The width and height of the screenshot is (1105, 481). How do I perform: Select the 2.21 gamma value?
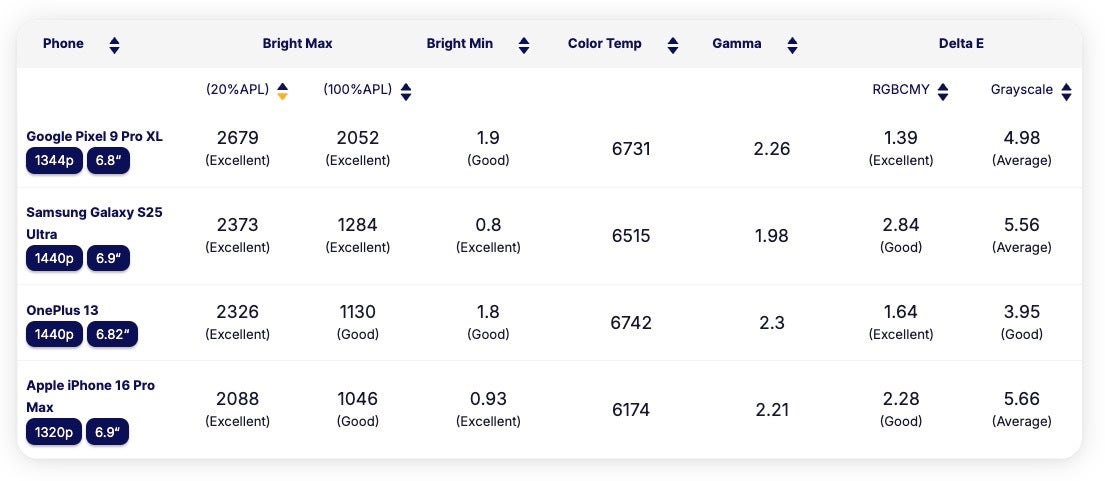pyautogui.click(x=772, y=410)
